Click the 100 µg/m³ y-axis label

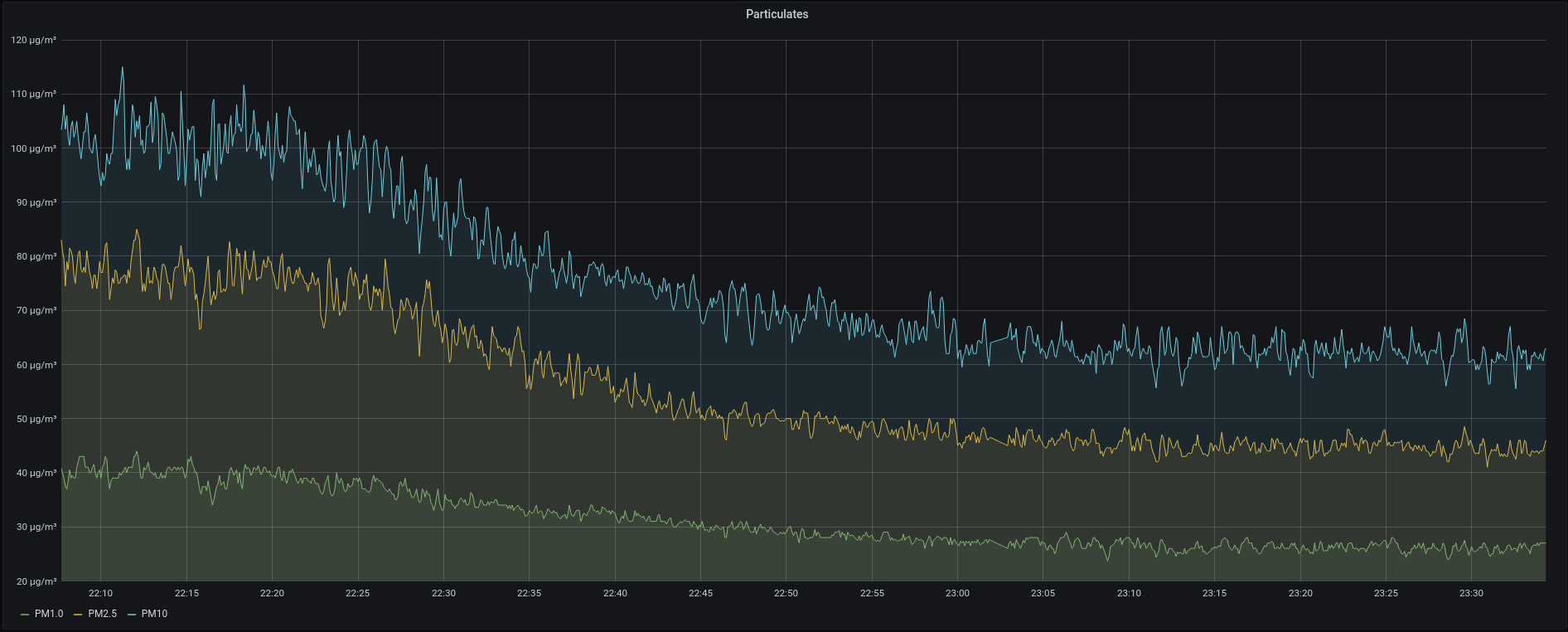pyautogui.click(x=33, y=148)
